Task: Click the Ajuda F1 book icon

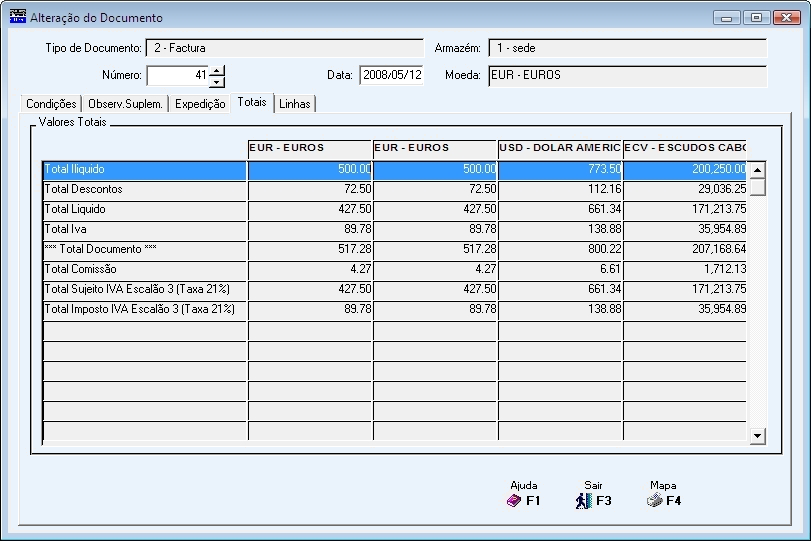Action: 514,501
